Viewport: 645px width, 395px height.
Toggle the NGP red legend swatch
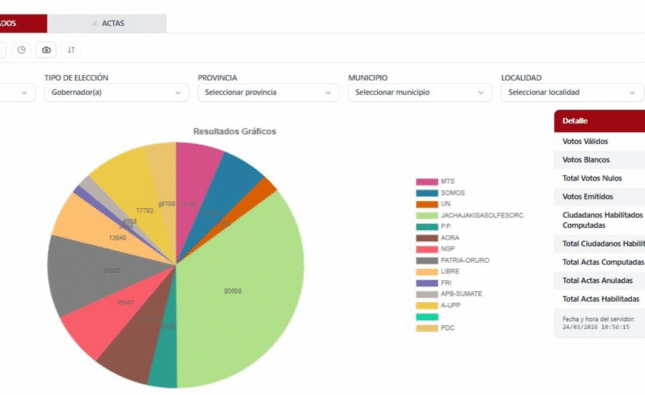click(x=427, y=249)
